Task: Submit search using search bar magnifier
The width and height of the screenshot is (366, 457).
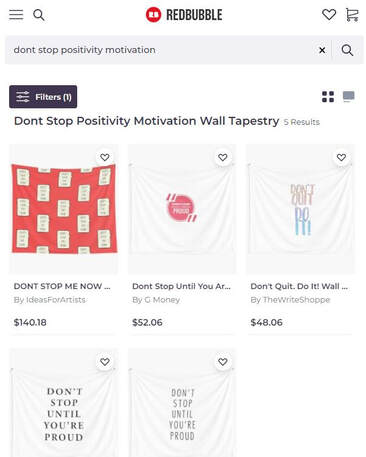Action: click(x=347, y=50)
